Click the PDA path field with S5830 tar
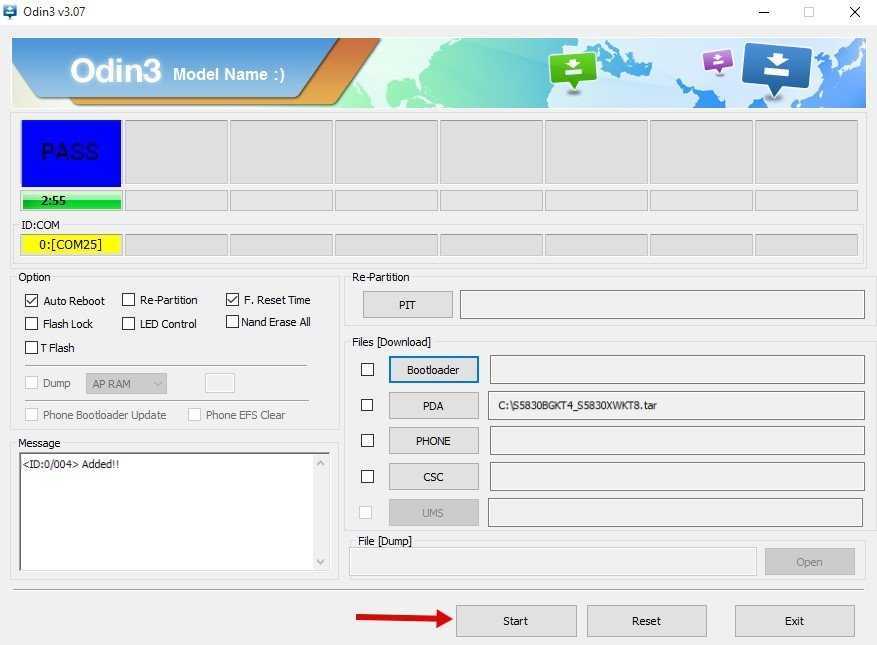 point(676,405)
